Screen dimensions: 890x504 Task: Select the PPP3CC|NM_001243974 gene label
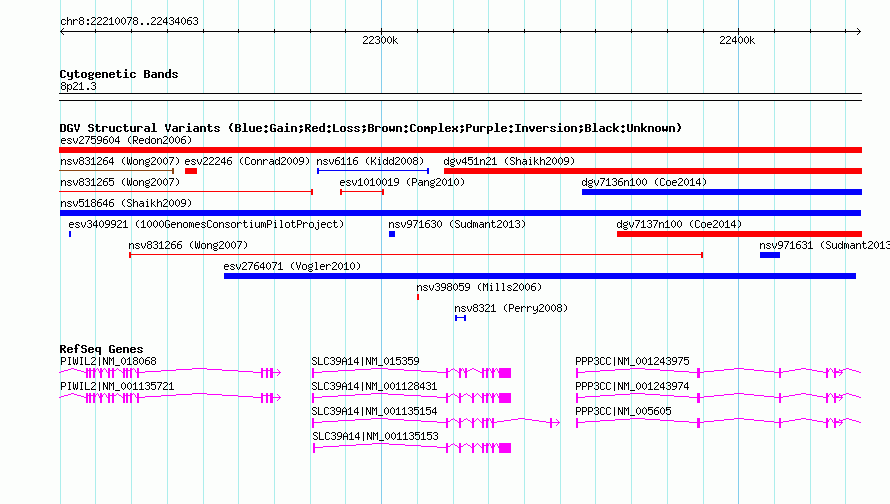pyautogui.click(x=632, y=386)
